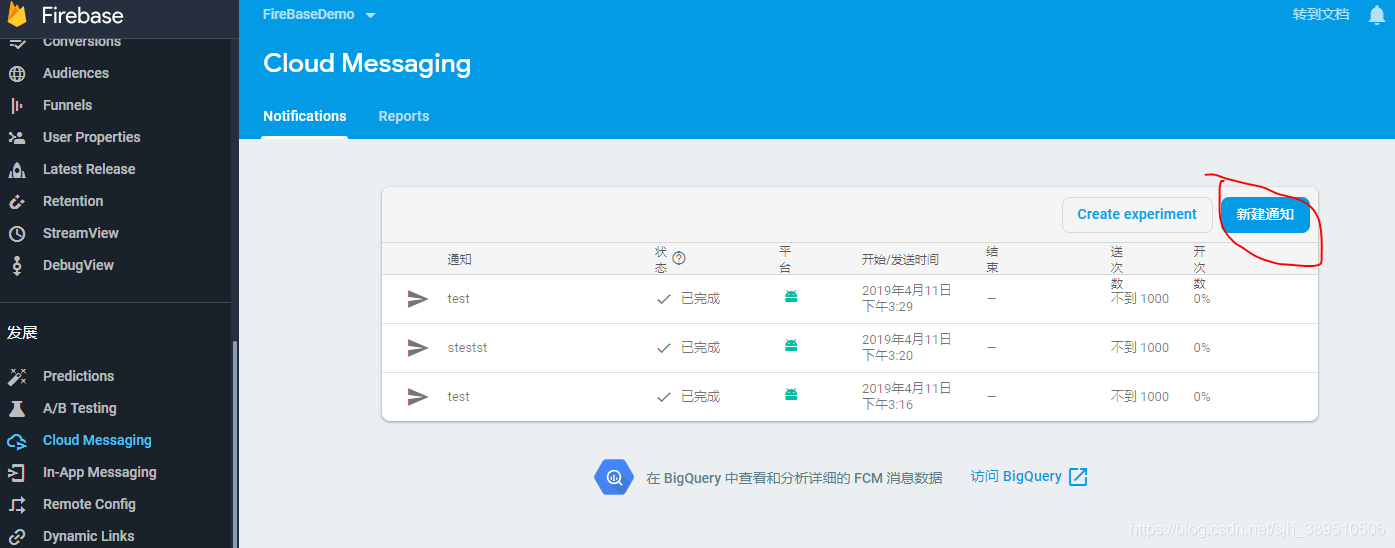
Task: Click the 转到文档 link
Action: click(1321, 14)
